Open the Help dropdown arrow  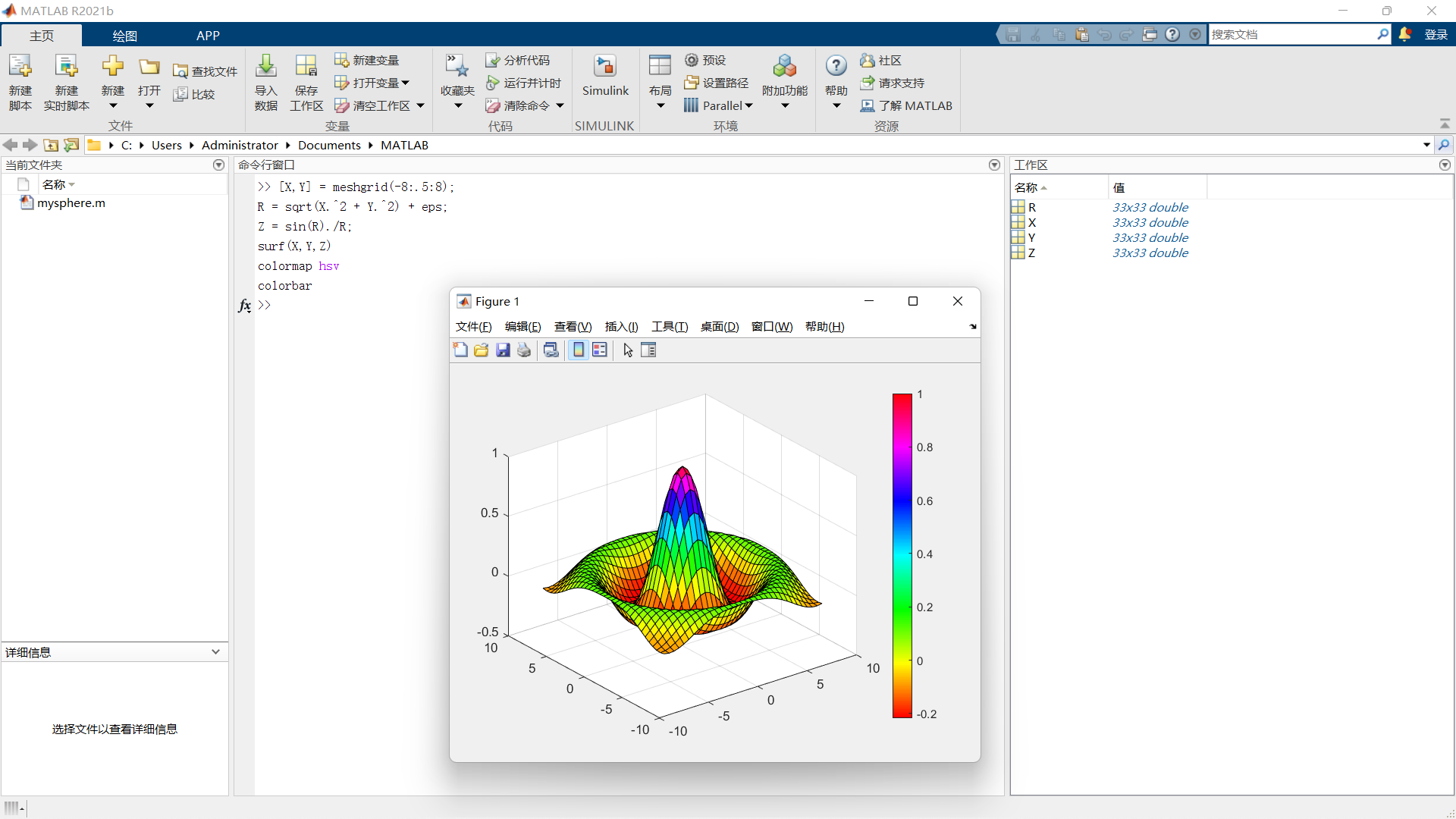pyautogui.click(x=836, y=105)
